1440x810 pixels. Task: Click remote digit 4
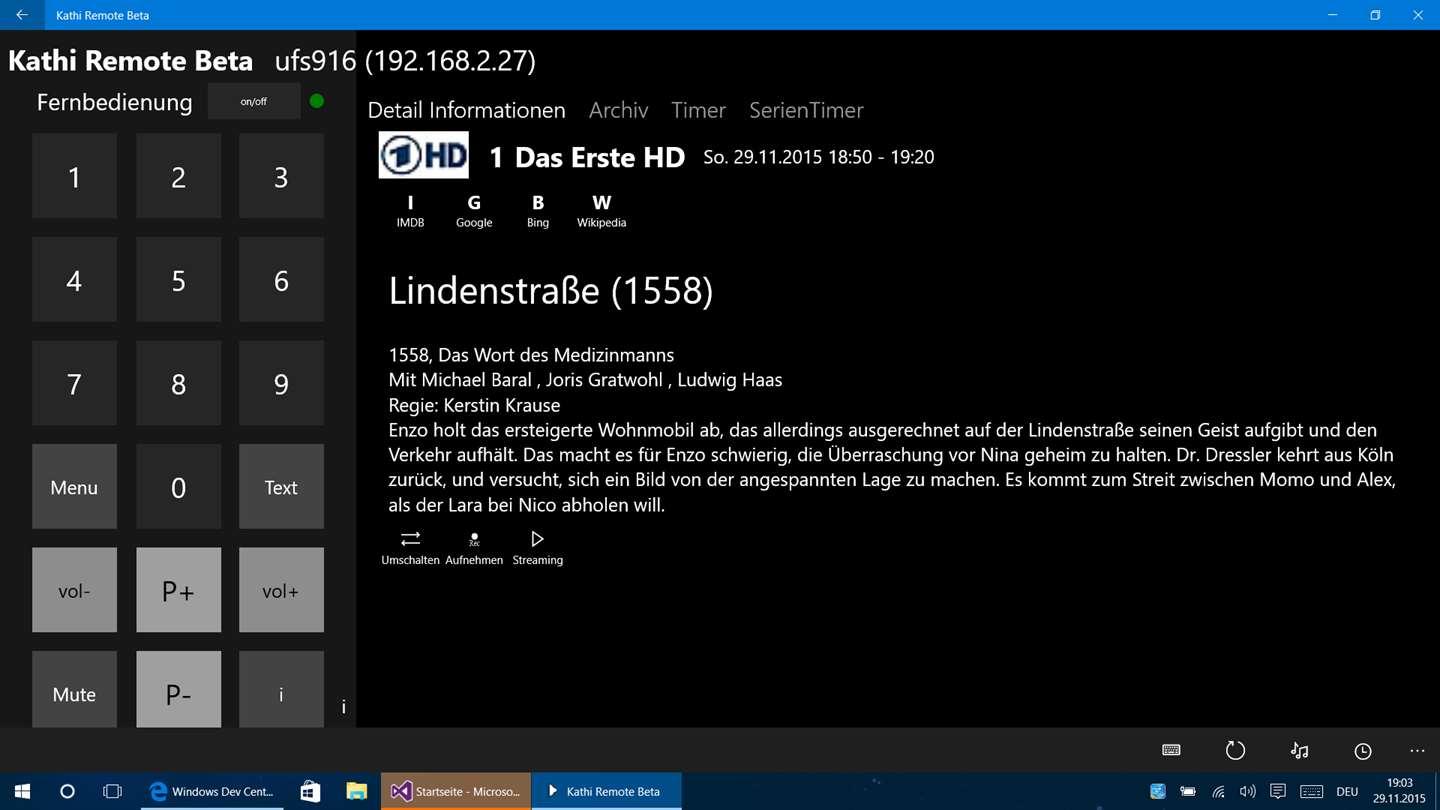click(x=74, y=280)
